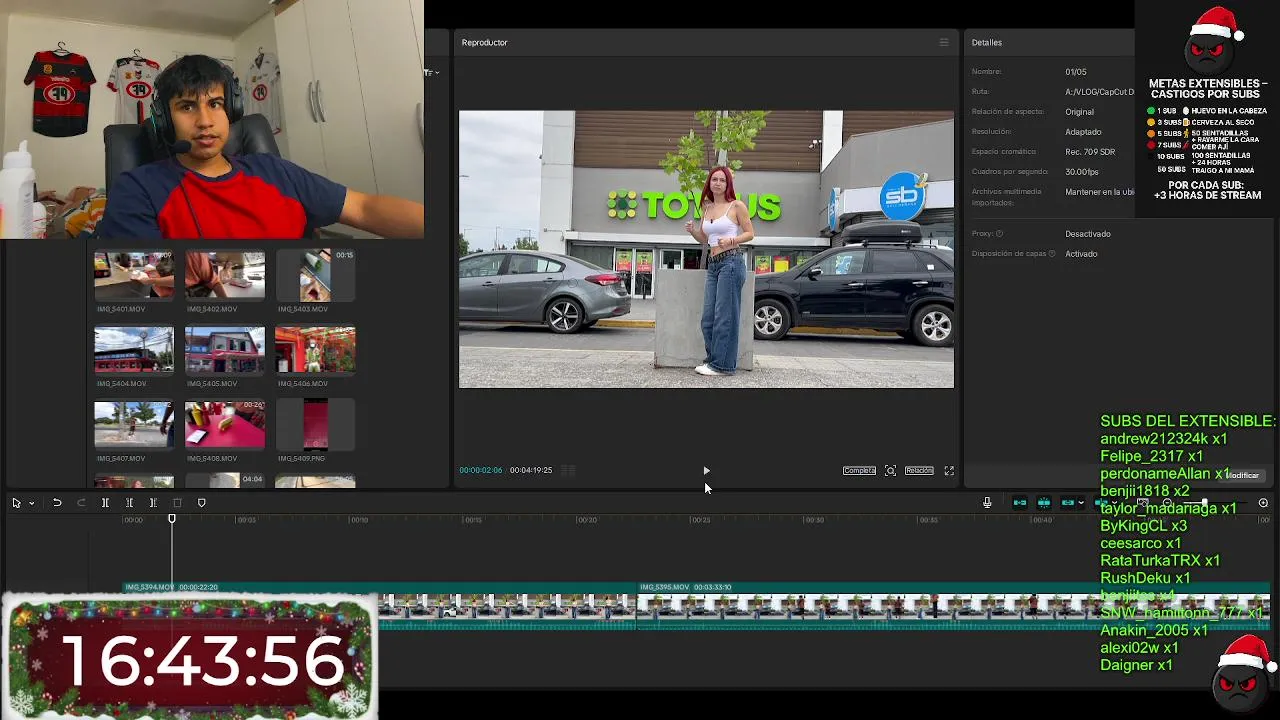This screenshot has height=720, width=1280.
Task: Click the Reproductor panel title
Action: (x=485, y=42)
